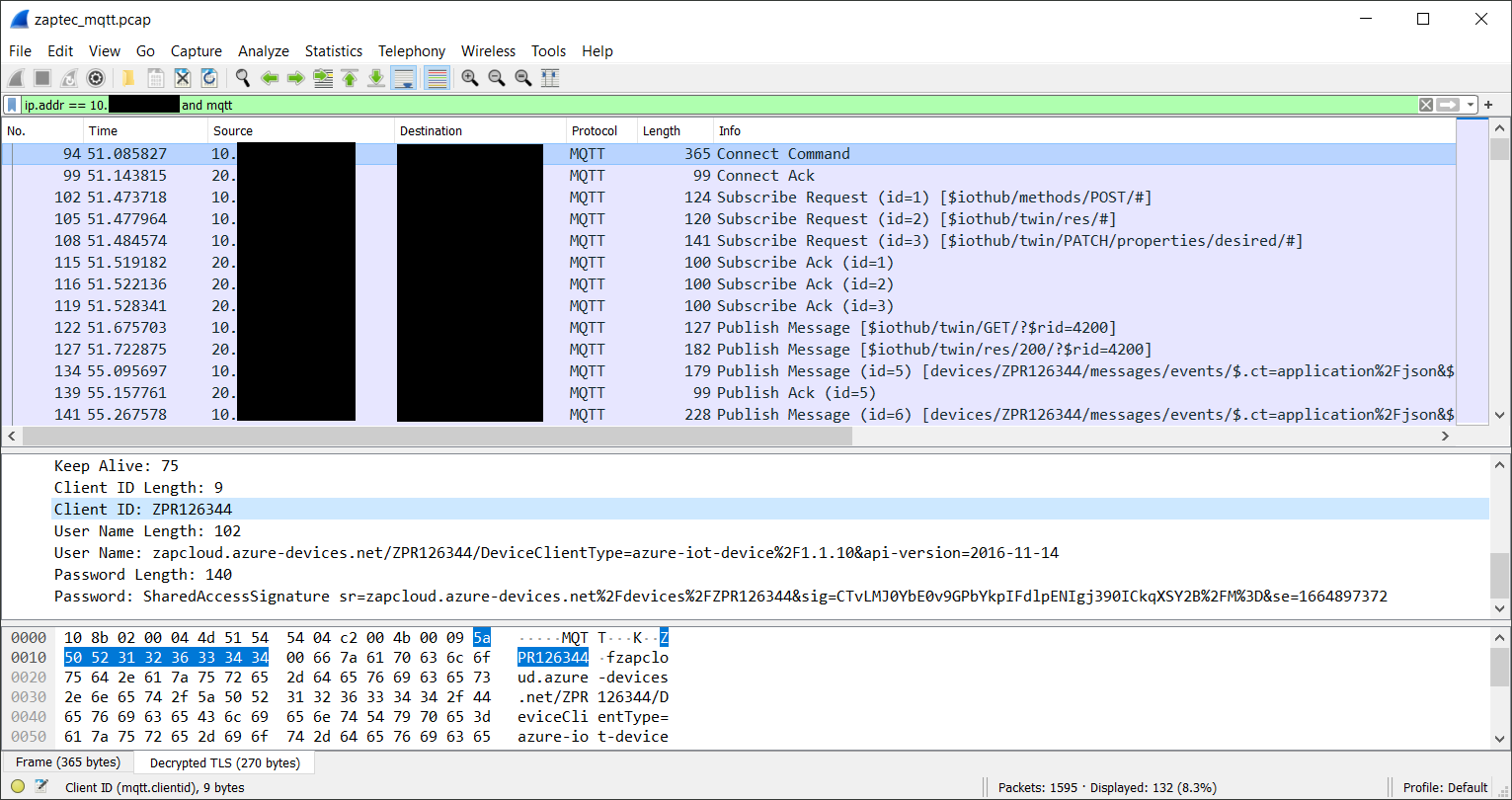Add a filter button with plus icon
Image resolution: width=1512 pixels, height=800 pixels.
click(x=1488, y=105)
